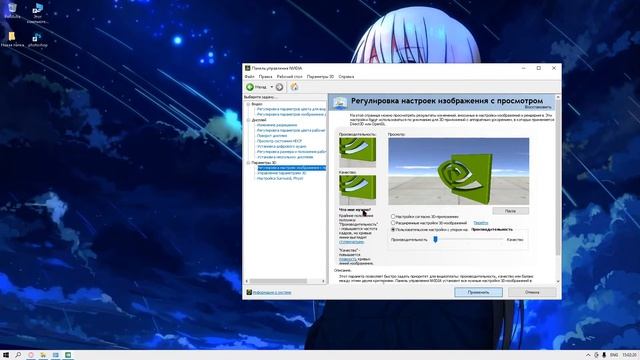Select Регулировка размера и положения рабочего стола
This screenshot has height=360, width=640.
(291, 151)
